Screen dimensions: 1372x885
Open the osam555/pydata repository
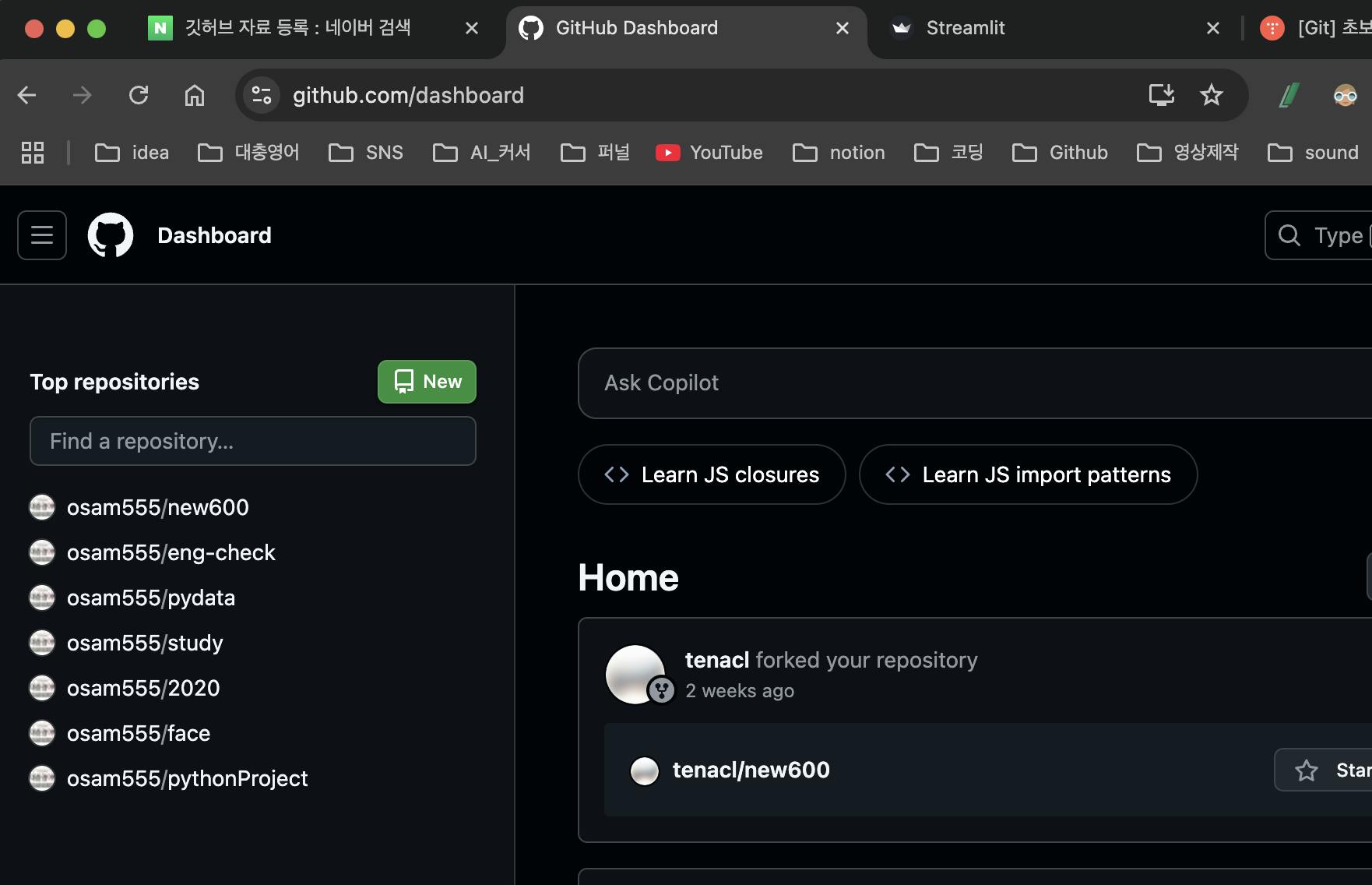click(x=151, y=598)
